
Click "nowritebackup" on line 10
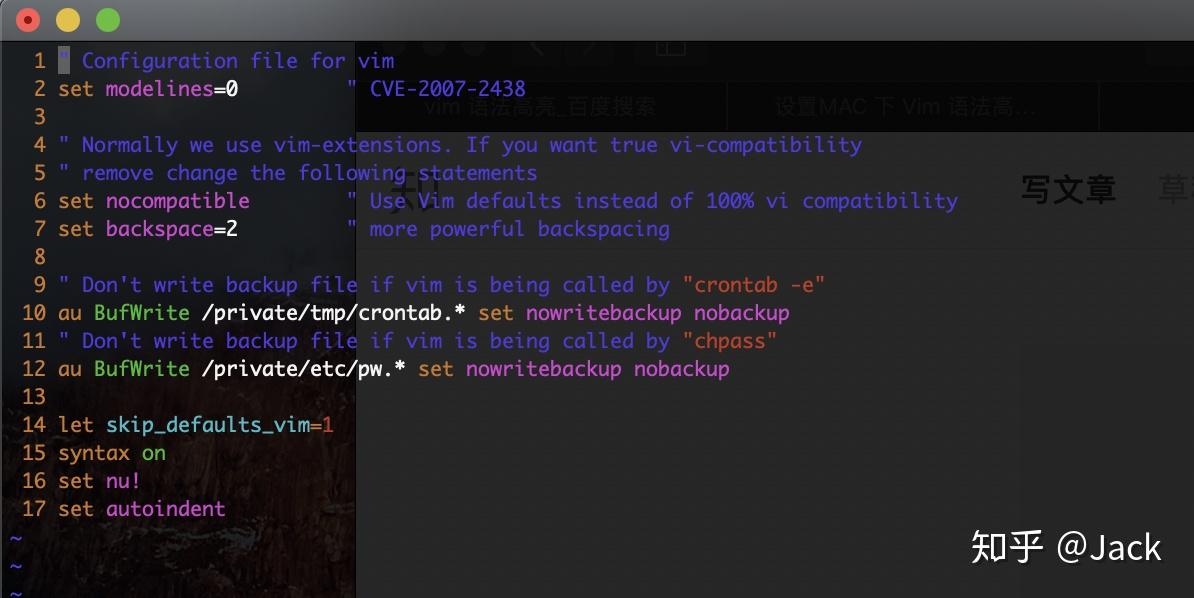(603, 313)
